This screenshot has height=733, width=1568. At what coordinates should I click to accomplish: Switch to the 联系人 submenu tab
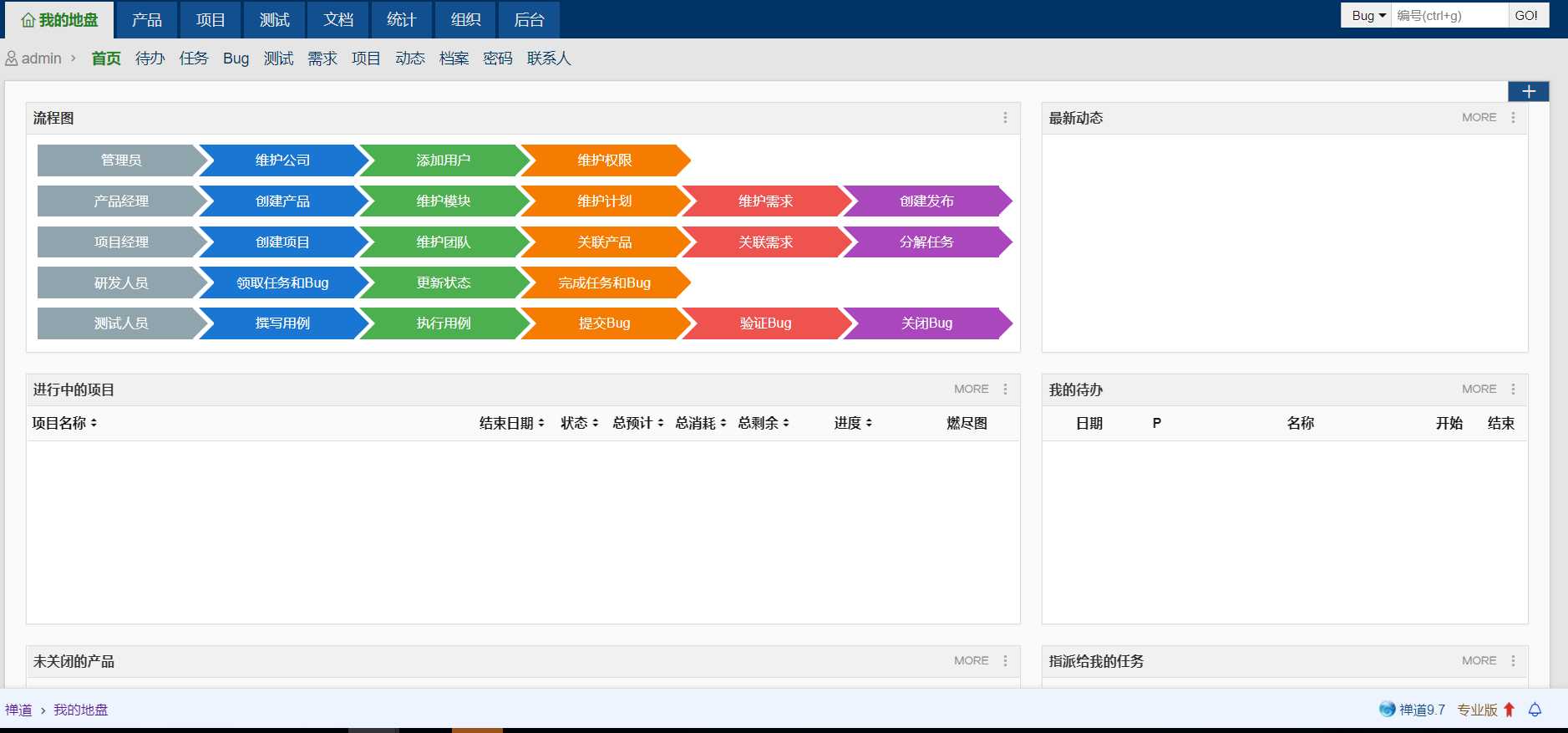[549, 59]
